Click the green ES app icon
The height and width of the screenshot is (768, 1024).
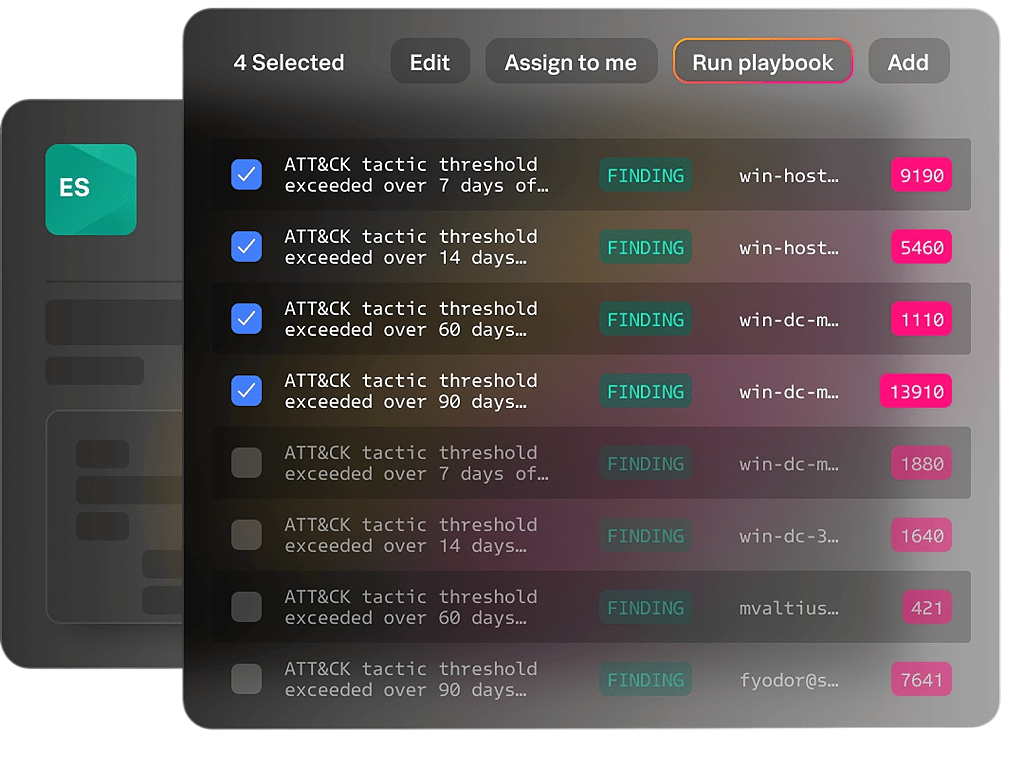click(x=91, y=189)
